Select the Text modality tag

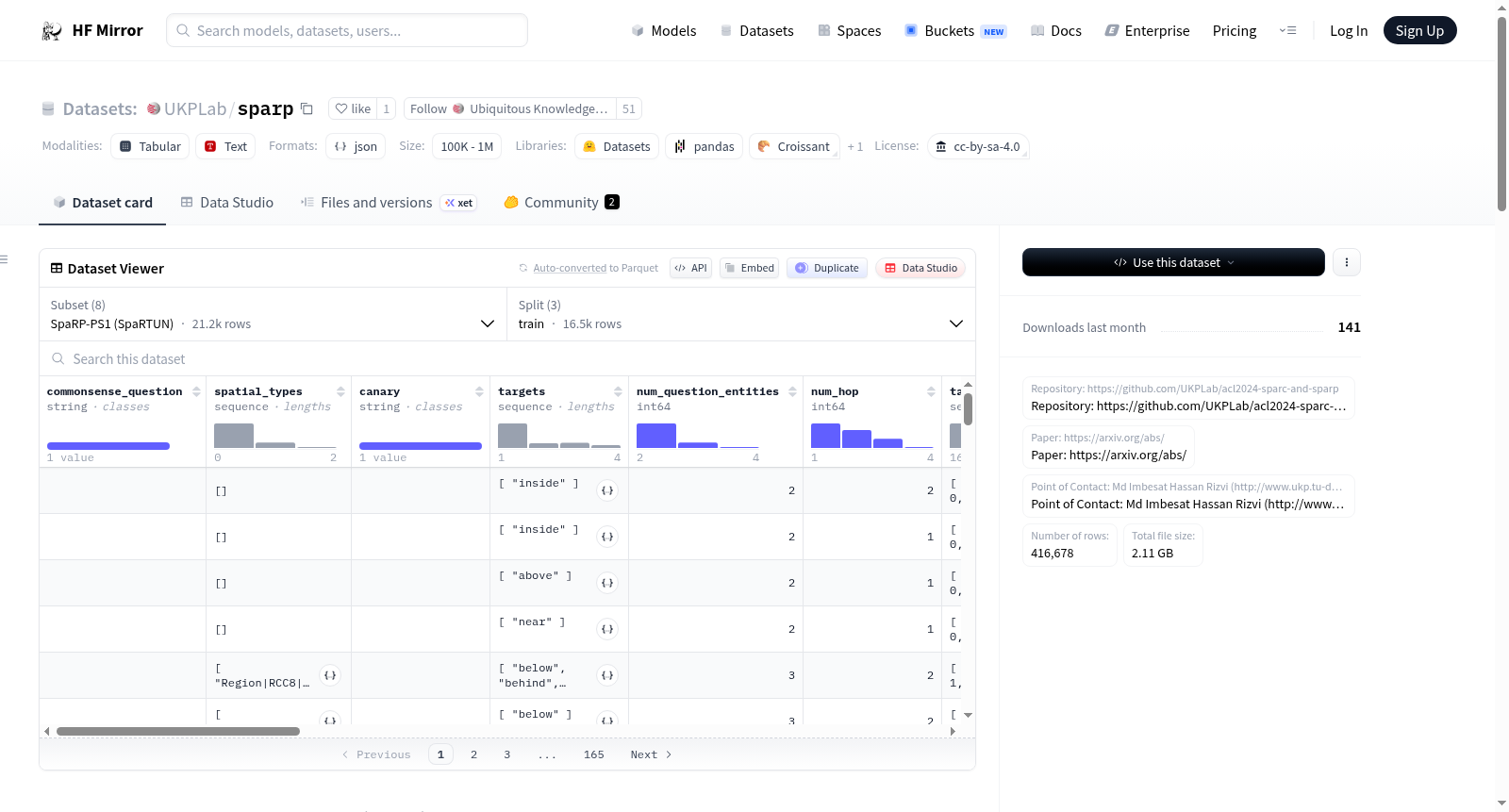coord(226,146)
